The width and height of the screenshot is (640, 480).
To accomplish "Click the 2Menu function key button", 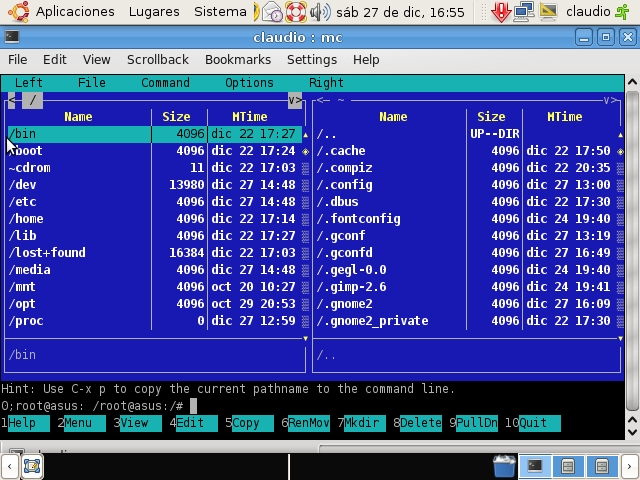I will [81, 423].
